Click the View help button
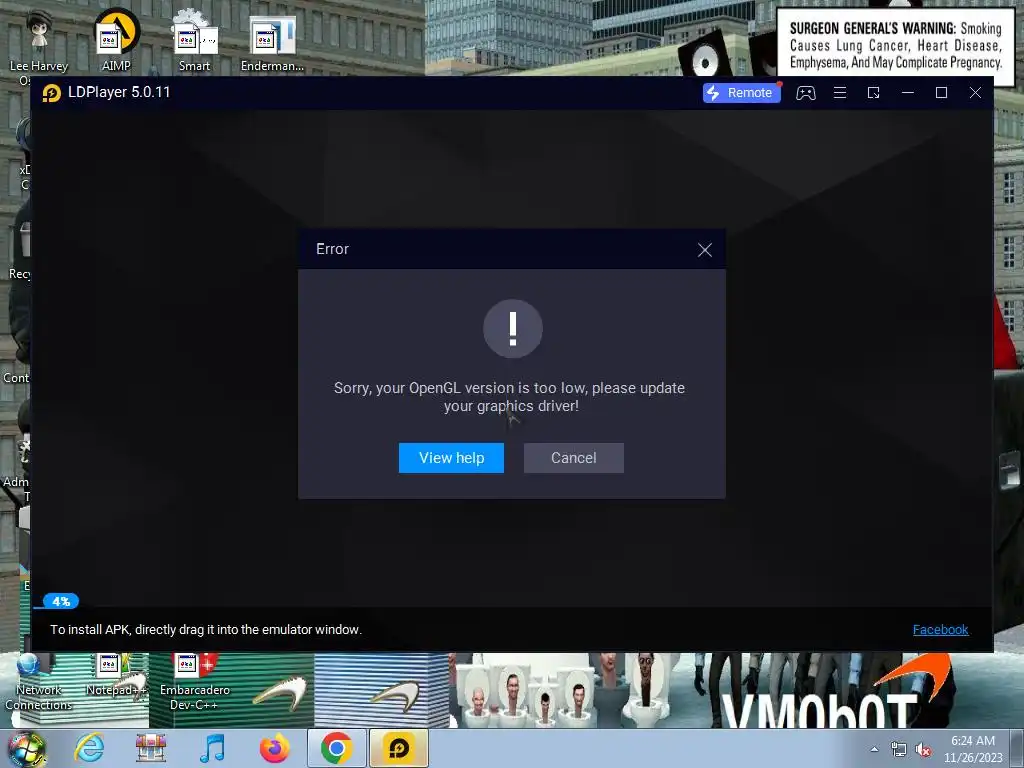The image size is (1024, 768). point(451,458)
